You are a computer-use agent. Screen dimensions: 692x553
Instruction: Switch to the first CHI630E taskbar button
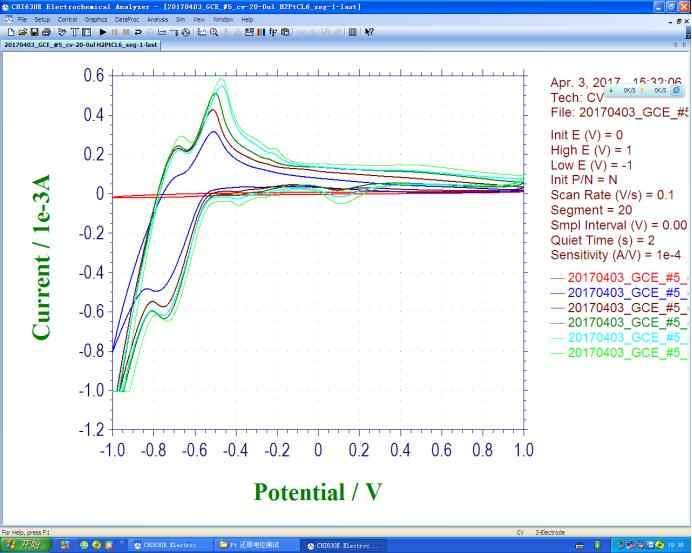[x=170, y=545]
